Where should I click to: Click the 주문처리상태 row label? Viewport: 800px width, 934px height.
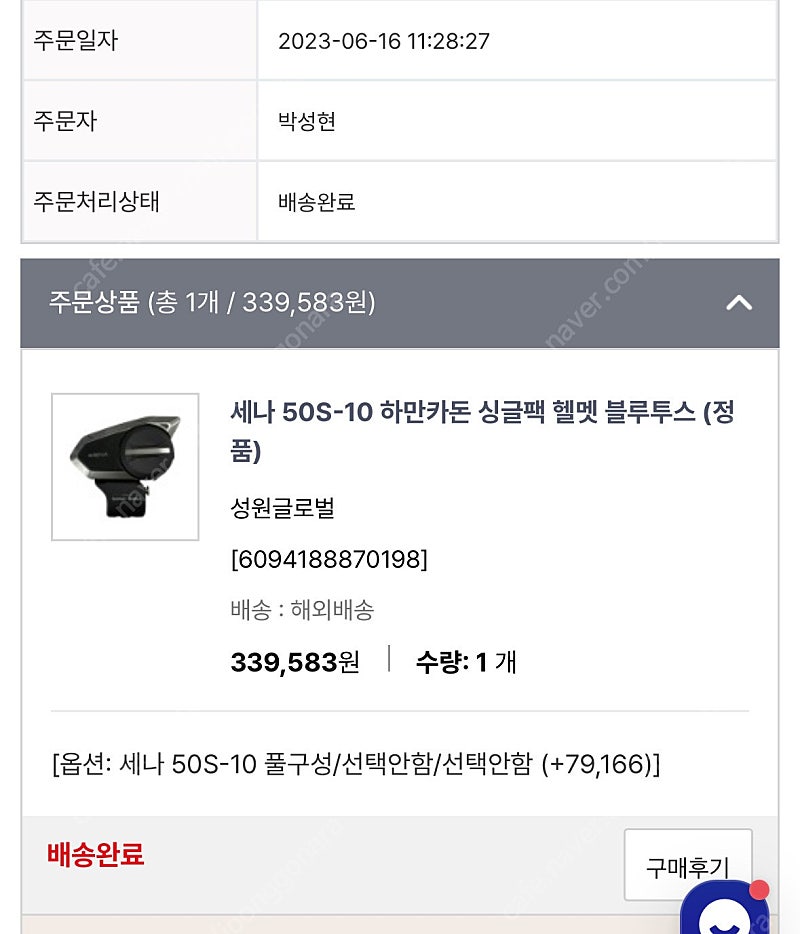click(97, 202)
